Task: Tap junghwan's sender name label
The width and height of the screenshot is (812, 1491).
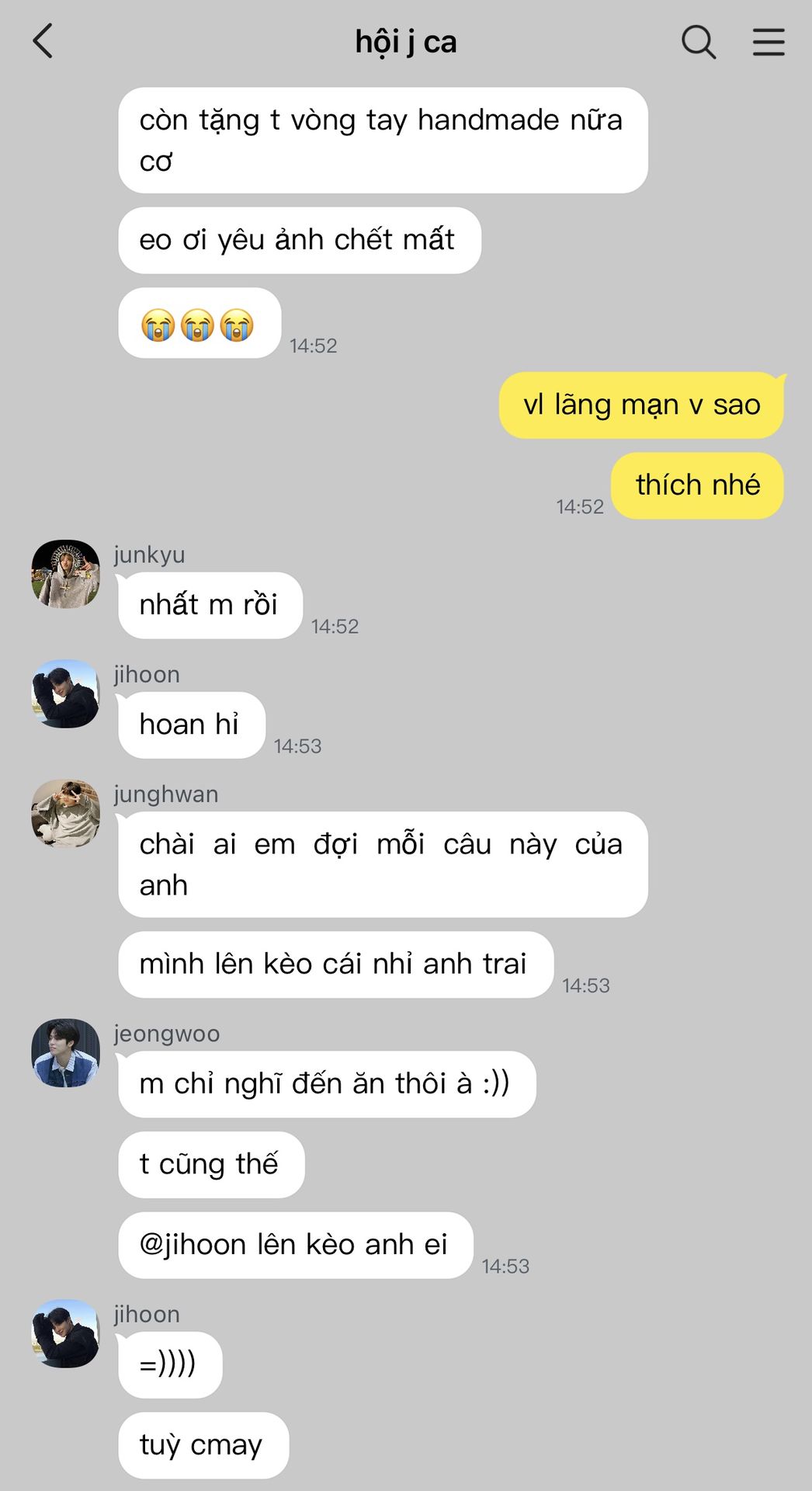Action: point(166,794)
